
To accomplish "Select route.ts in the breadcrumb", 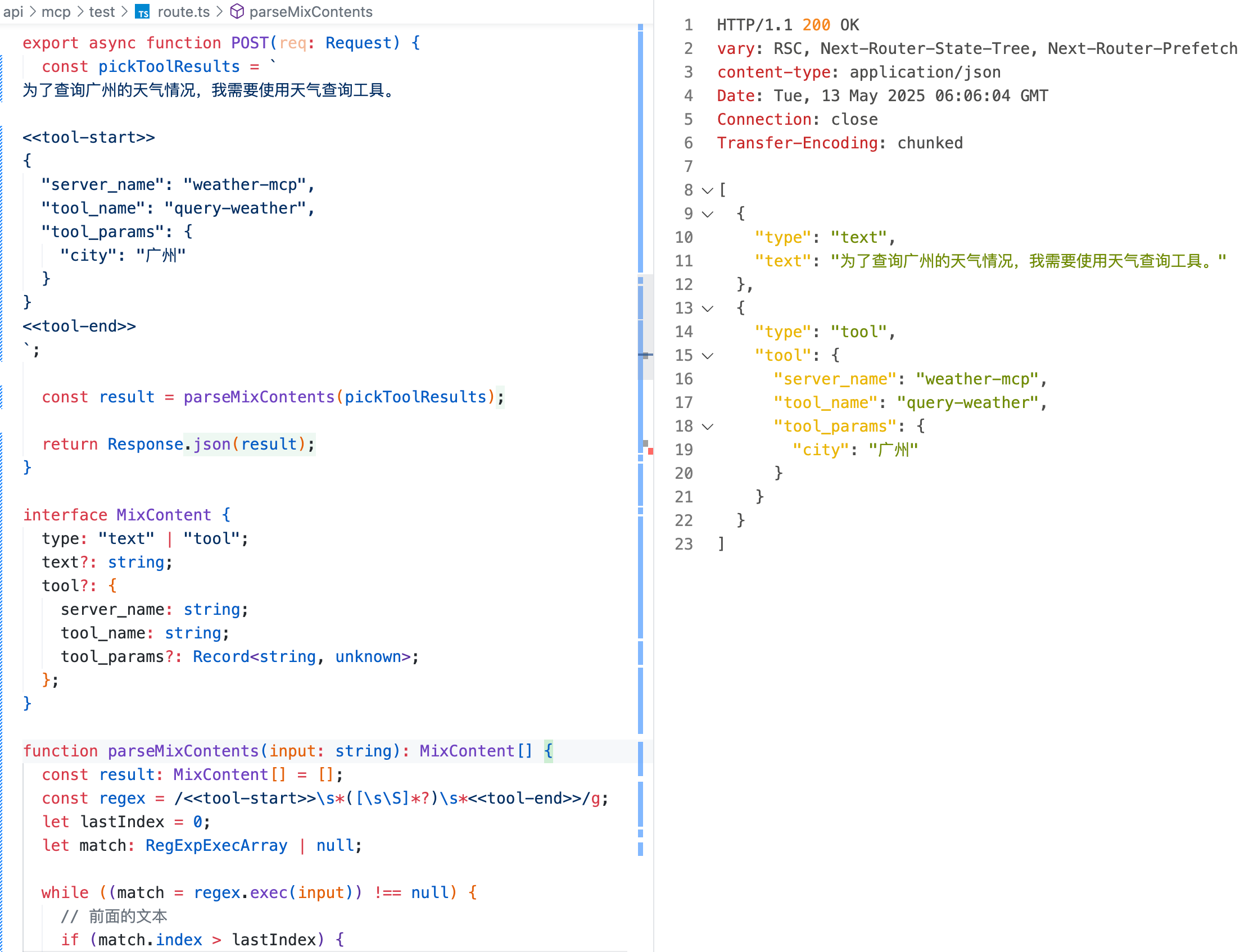I will pyautogui.click(x=183, y=11).
